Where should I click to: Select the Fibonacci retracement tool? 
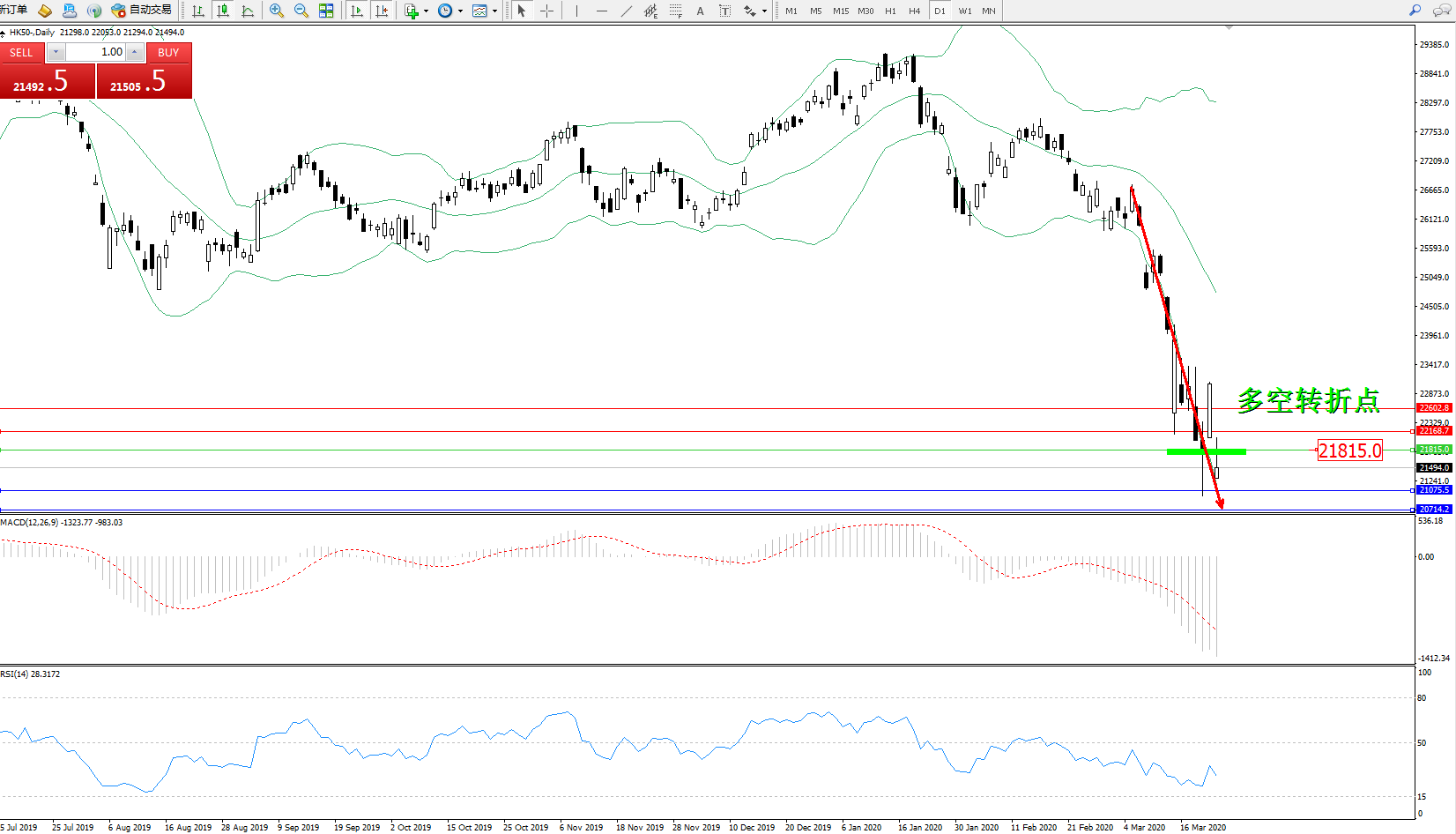pyautogui.click(x=675, y=11)
